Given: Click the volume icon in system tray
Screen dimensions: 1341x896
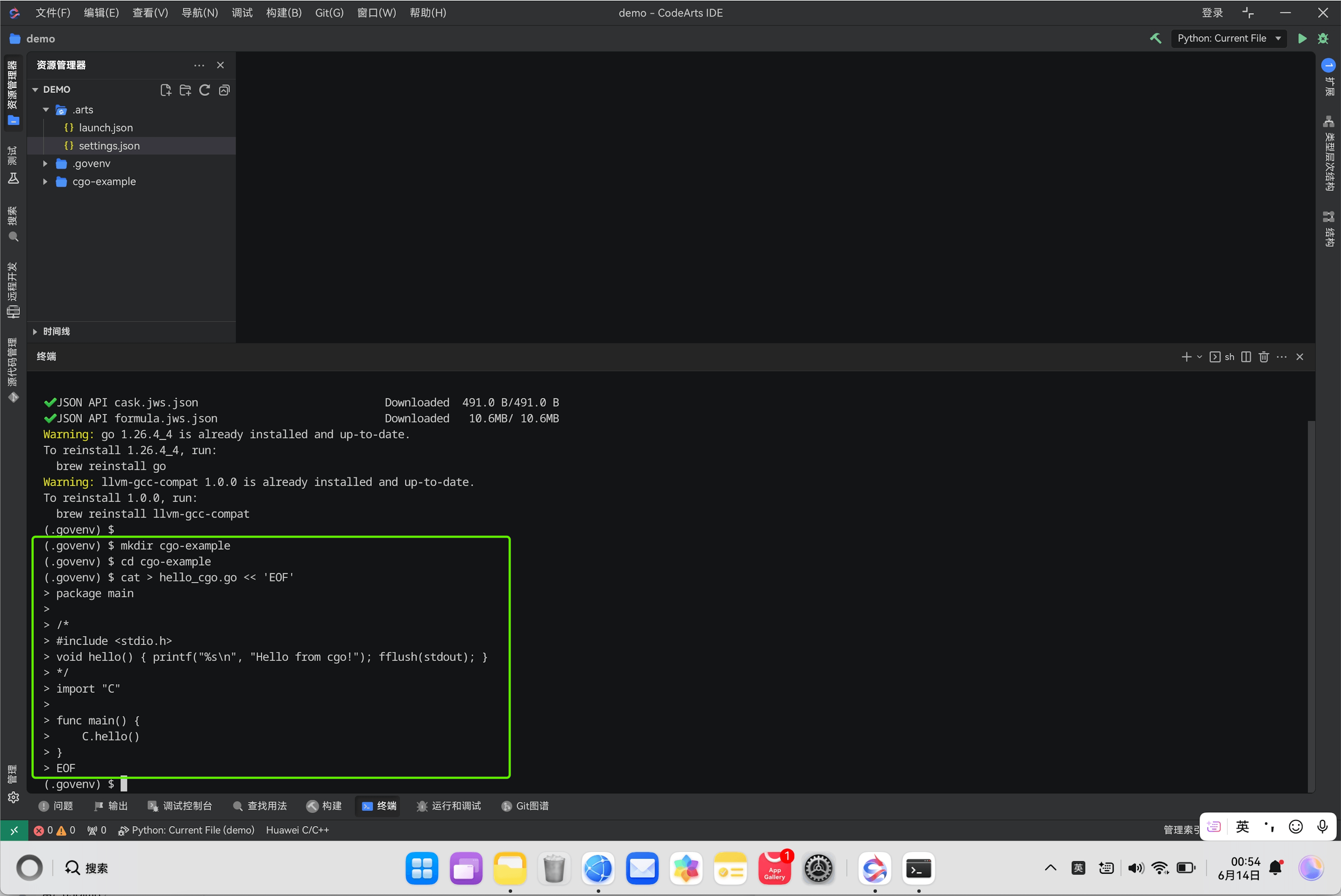Looking at the screenshot, I should click(x=1135, y=868).
